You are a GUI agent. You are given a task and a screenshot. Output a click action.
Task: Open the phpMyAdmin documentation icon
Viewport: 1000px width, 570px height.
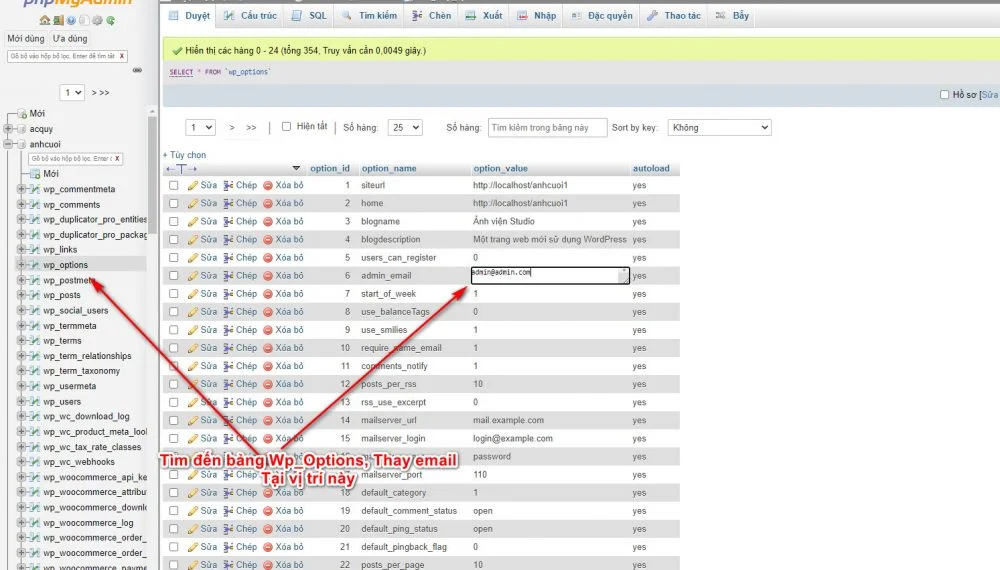71,20
